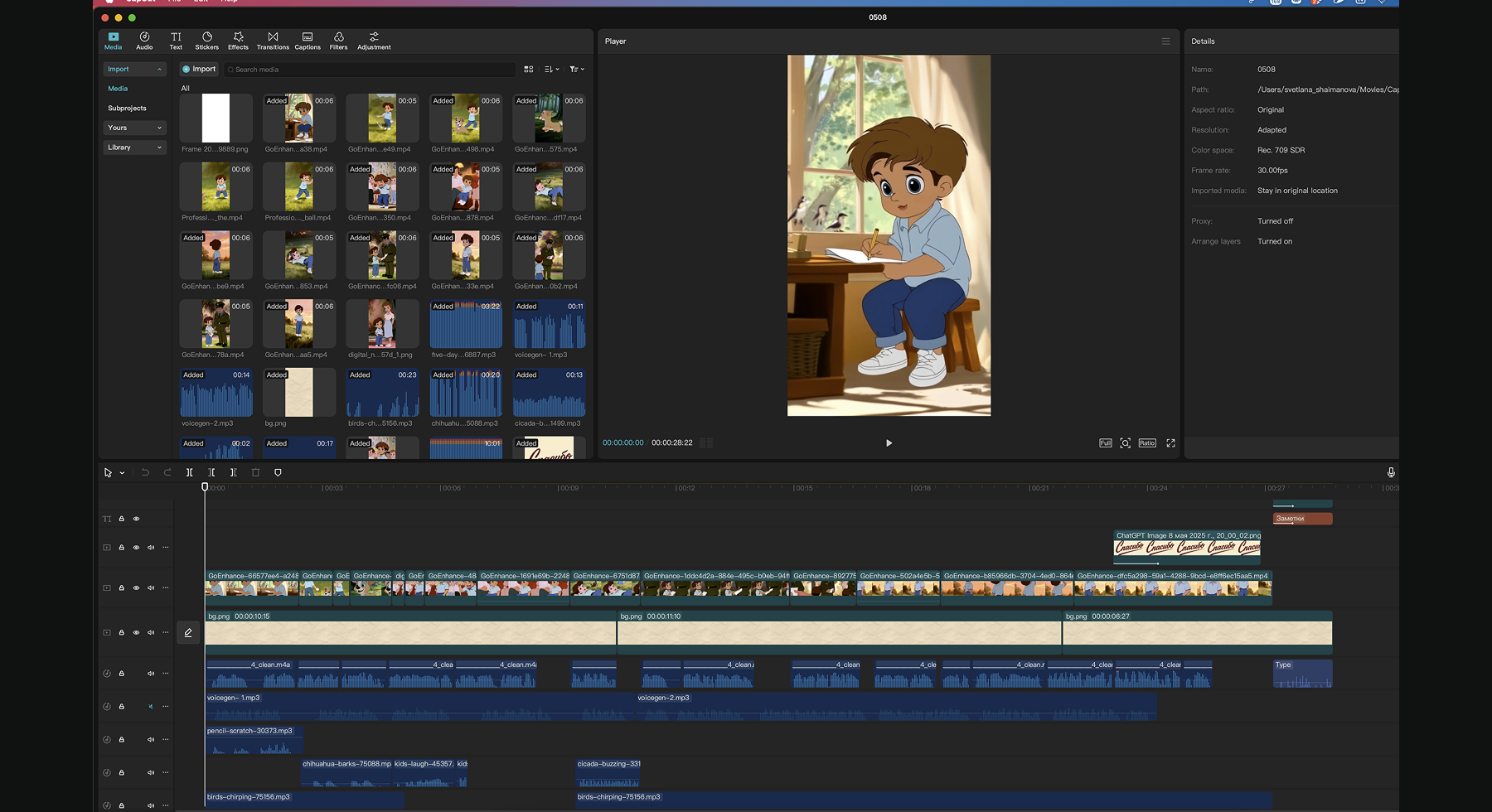The image size is (1492, 812).
Task: Click the timeline playhead handle
Action: (205, 487)
